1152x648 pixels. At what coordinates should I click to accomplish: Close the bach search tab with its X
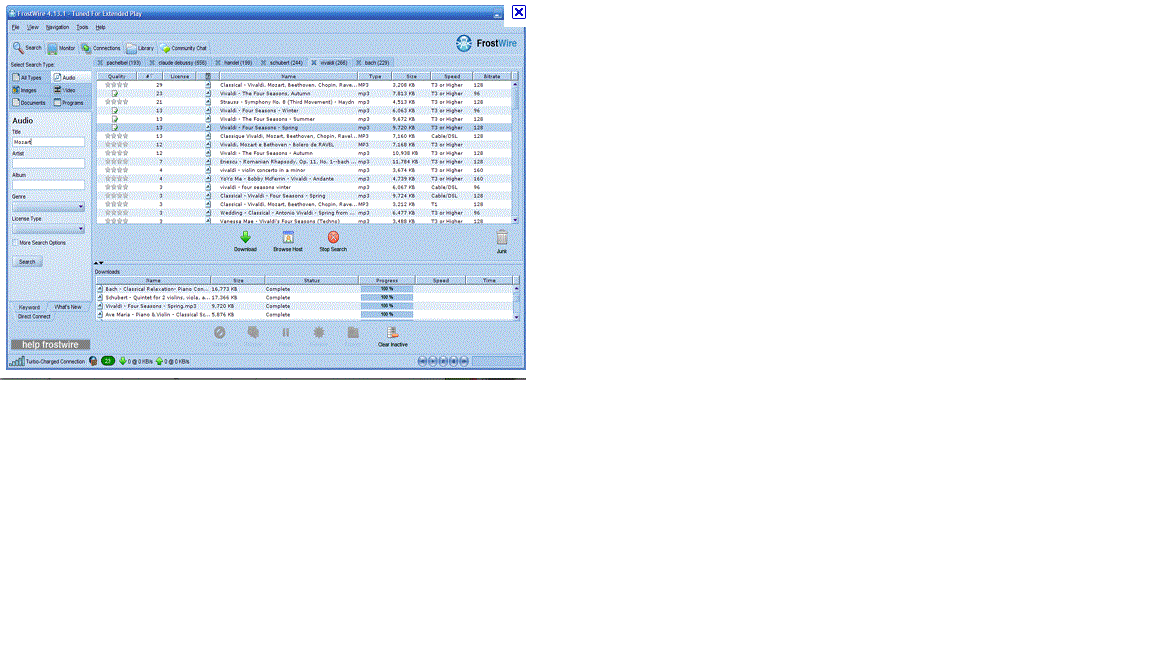coord(359,63)
